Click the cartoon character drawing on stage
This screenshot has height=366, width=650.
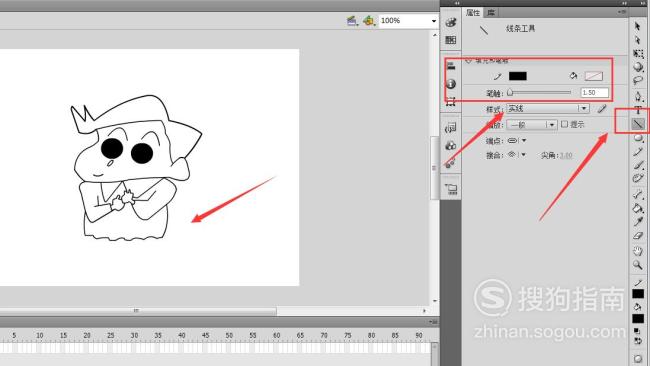pos(136,168)
